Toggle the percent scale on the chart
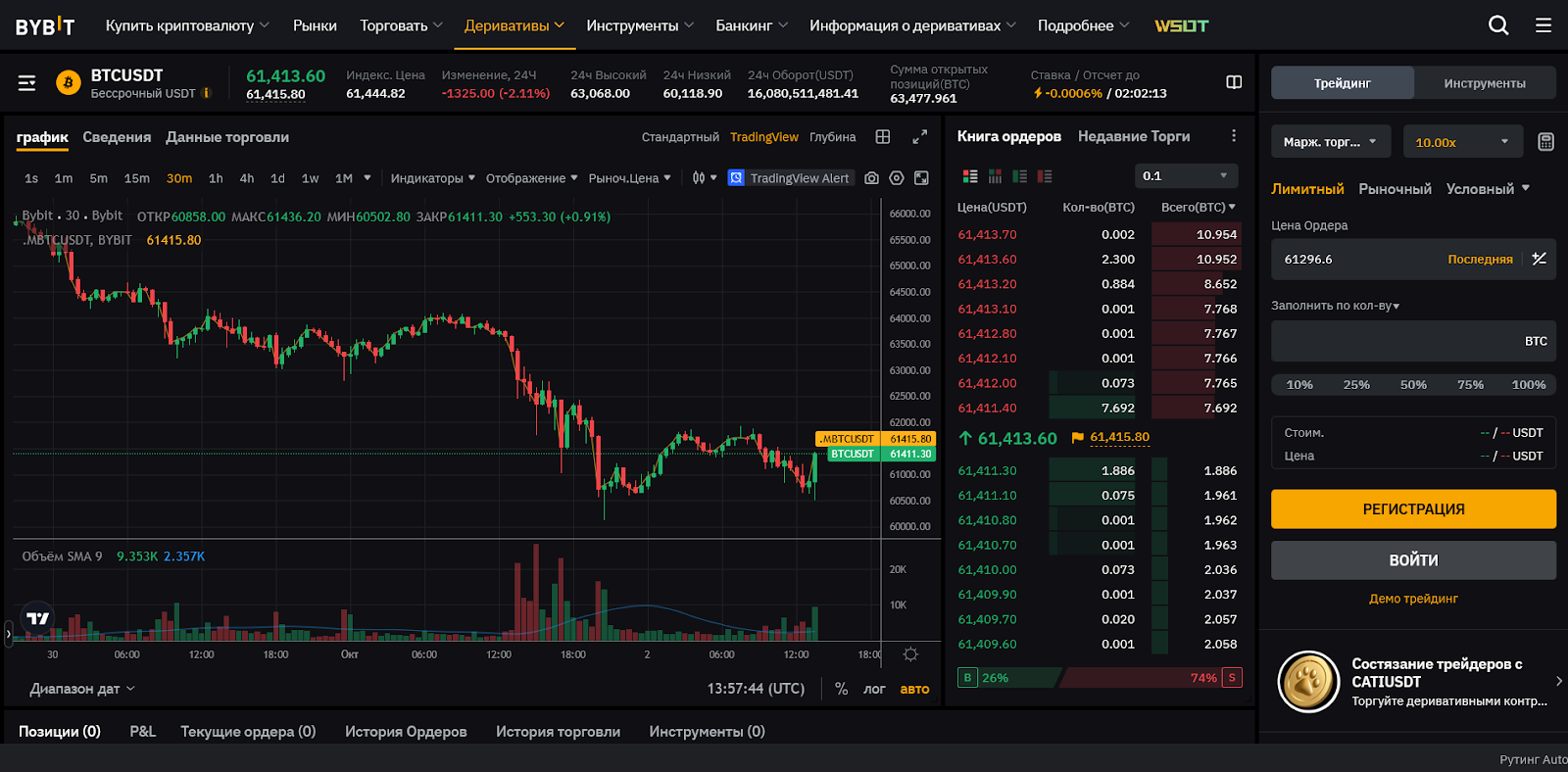1568x772 pixels. click(x=841, y=689)
